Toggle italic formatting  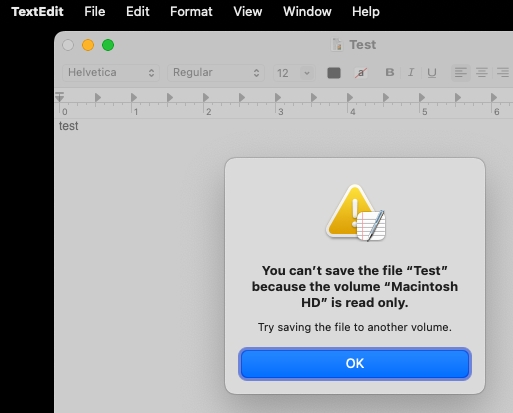point(411,72)
